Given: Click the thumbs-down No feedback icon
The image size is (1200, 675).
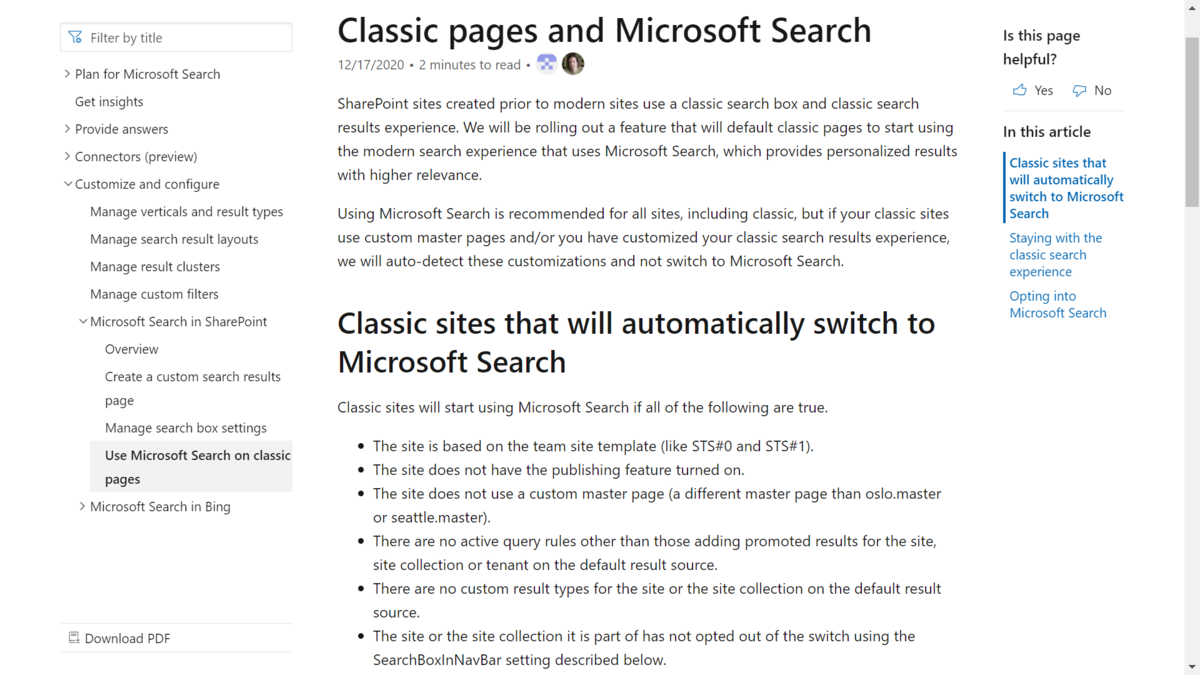Looking at the screenshot, I should 1079,90.
